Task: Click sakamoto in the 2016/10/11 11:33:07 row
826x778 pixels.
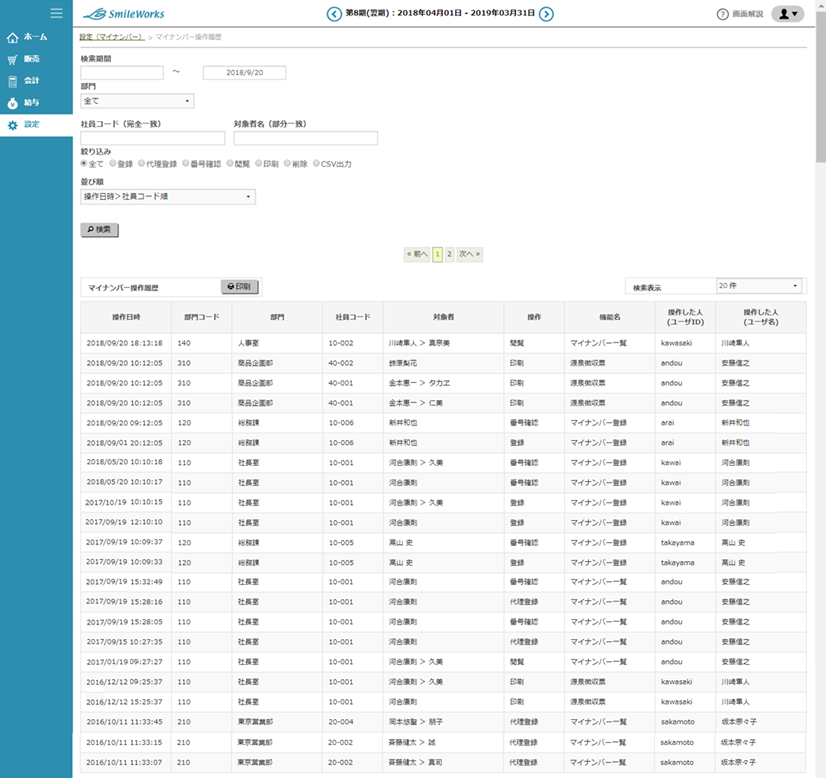Action: pyautogui.click(x=677, y=763)
